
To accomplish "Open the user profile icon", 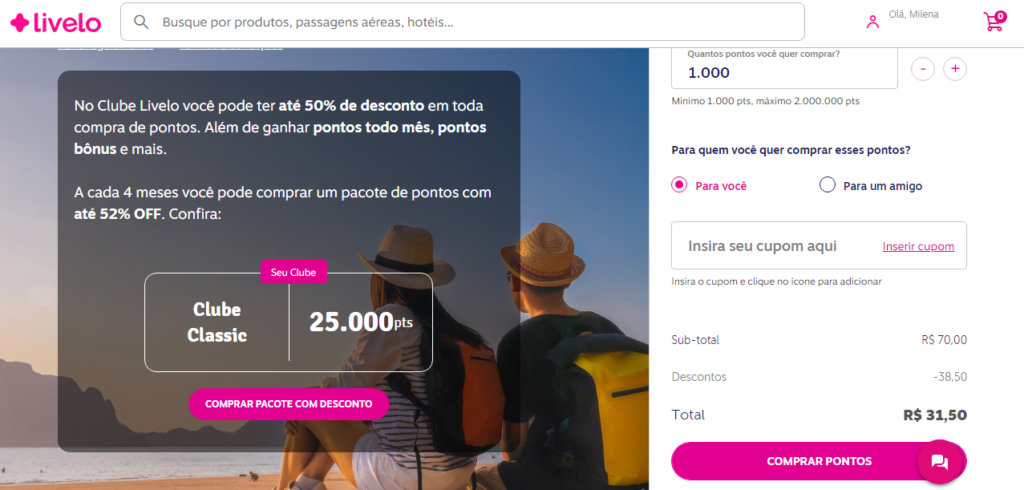I will coord(872,22).
